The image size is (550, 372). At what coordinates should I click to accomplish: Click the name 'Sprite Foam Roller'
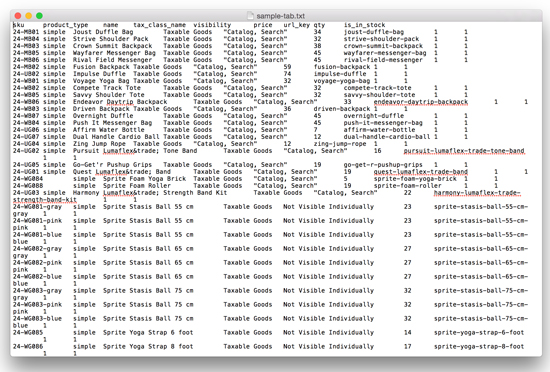(x=137, y=186)
